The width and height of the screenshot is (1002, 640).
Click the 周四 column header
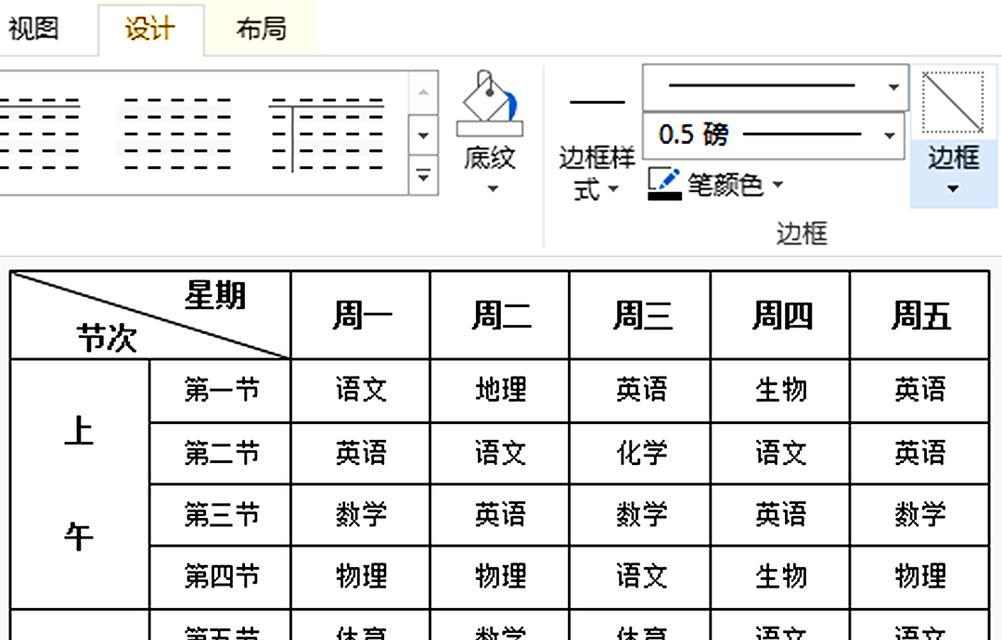[782, 316]
